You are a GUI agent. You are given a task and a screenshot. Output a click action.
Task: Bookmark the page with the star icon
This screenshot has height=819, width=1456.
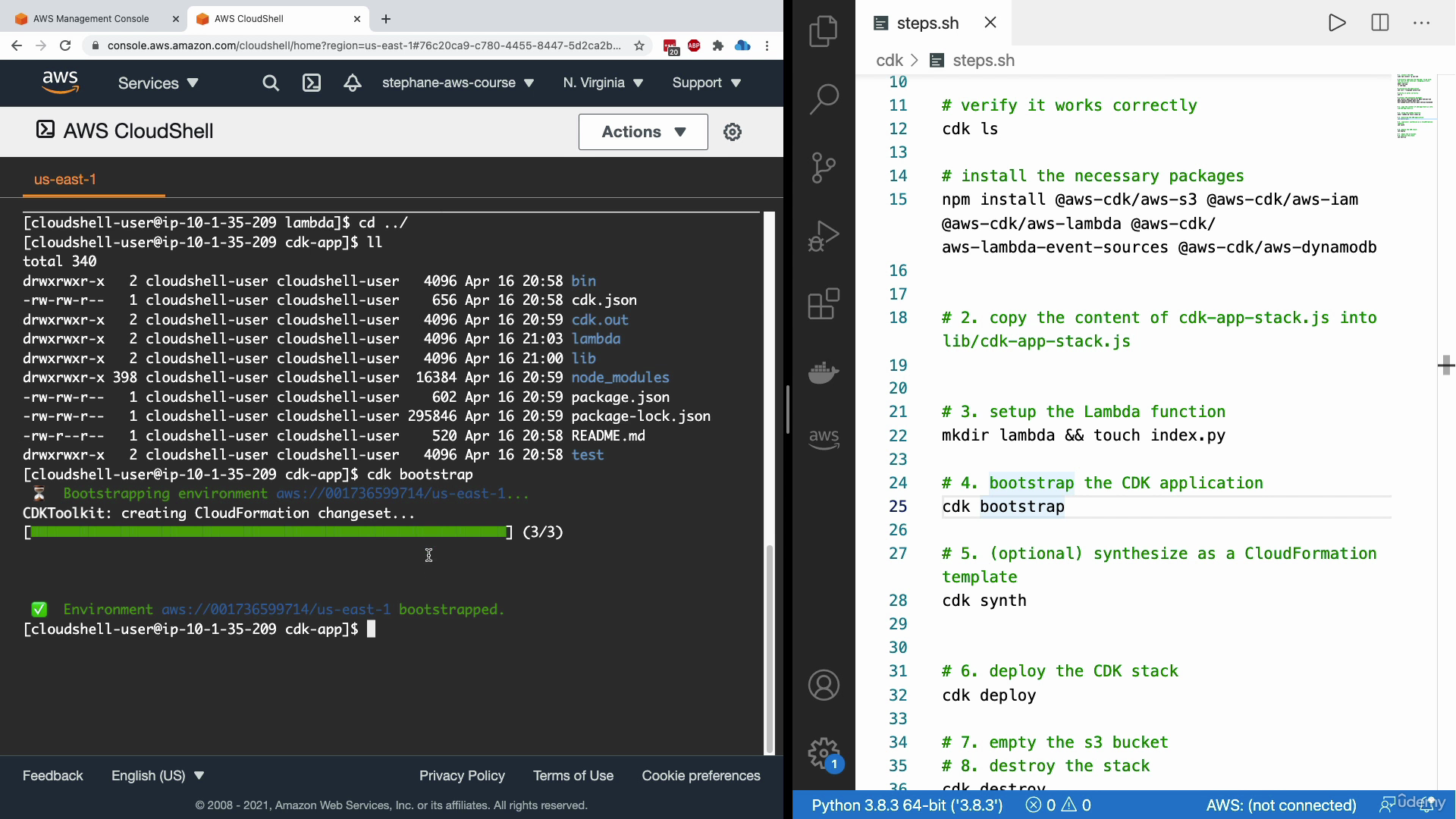639,45
